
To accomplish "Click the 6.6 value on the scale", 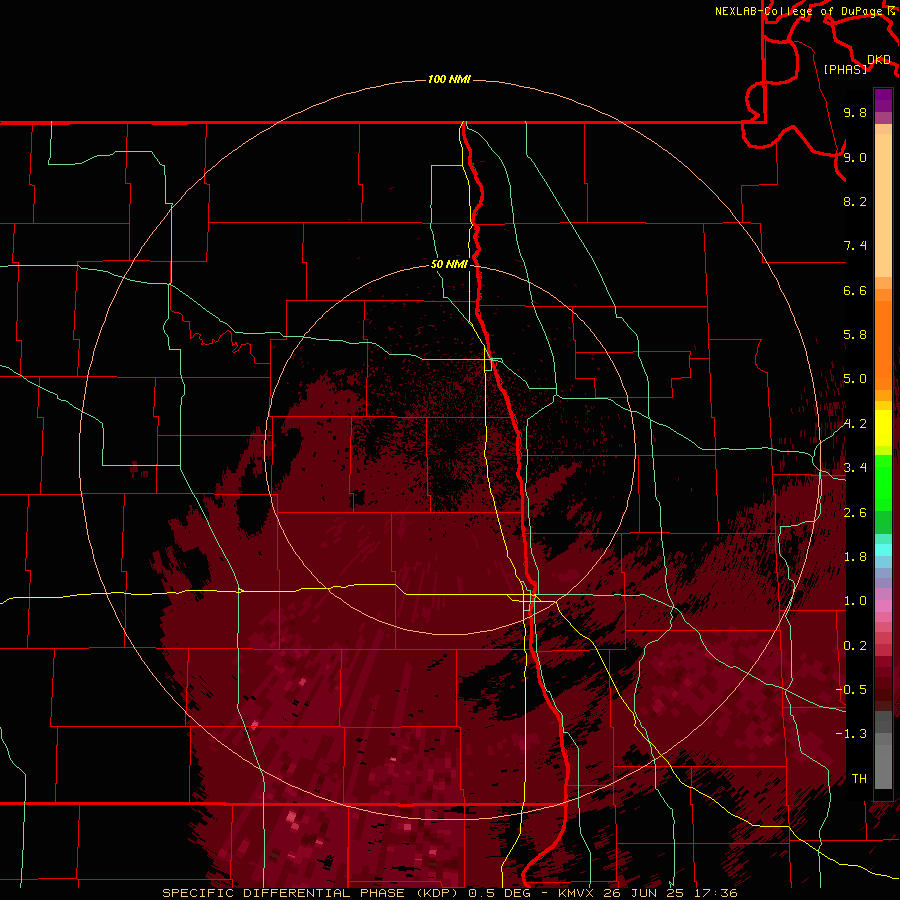I will (855, 290).
